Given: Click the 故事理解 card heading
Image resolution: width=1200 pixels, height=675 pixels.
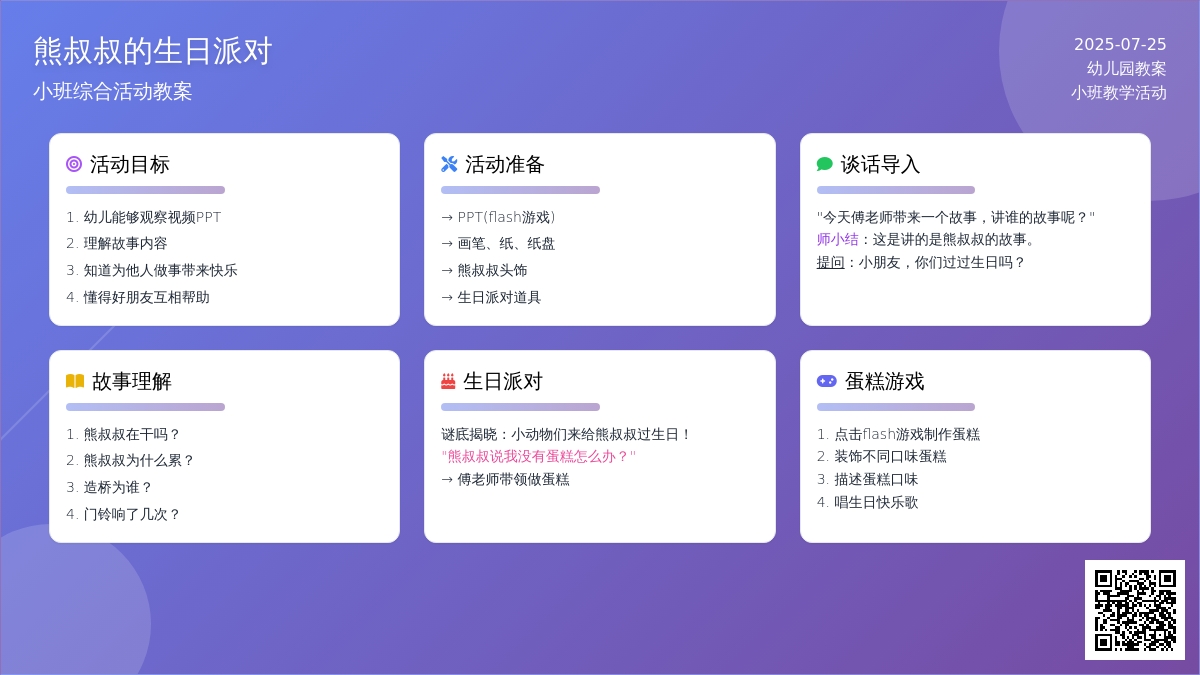Looking at the screenshot, I should click(132, 381).
